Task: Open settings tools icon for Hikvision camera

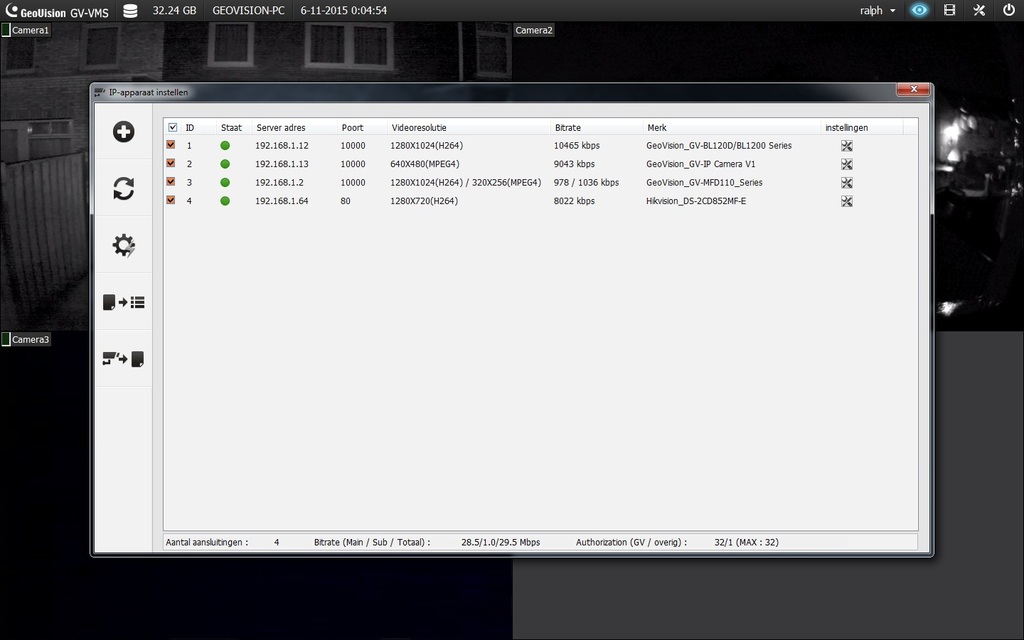Action: click(847, 201)
